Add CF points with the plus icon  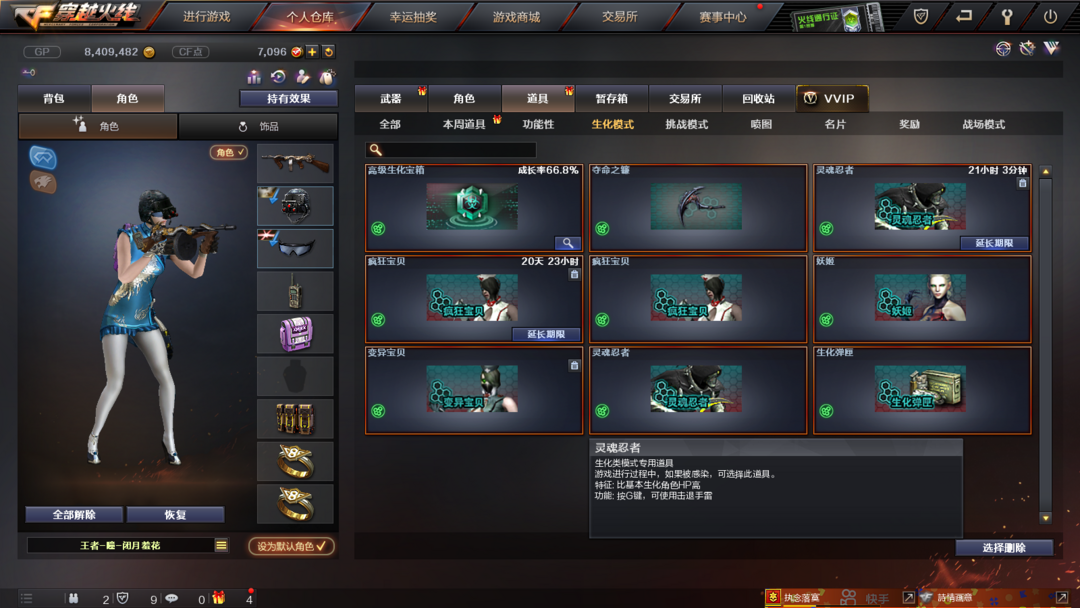point(312,52)
